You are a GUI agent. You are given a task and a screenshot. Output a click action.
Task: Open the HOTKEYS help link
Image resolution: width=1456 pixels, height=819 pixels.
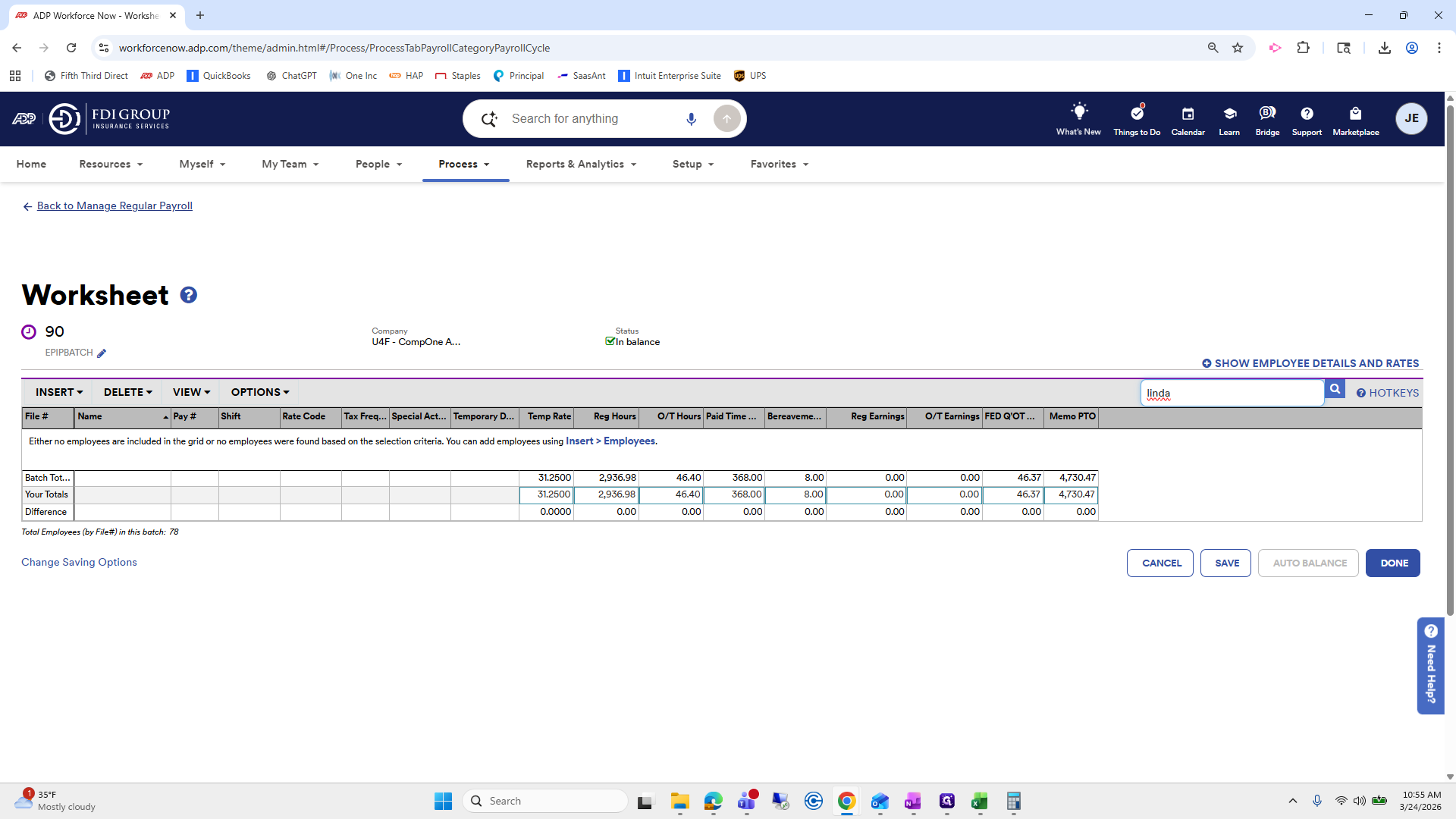(1387, 393)
